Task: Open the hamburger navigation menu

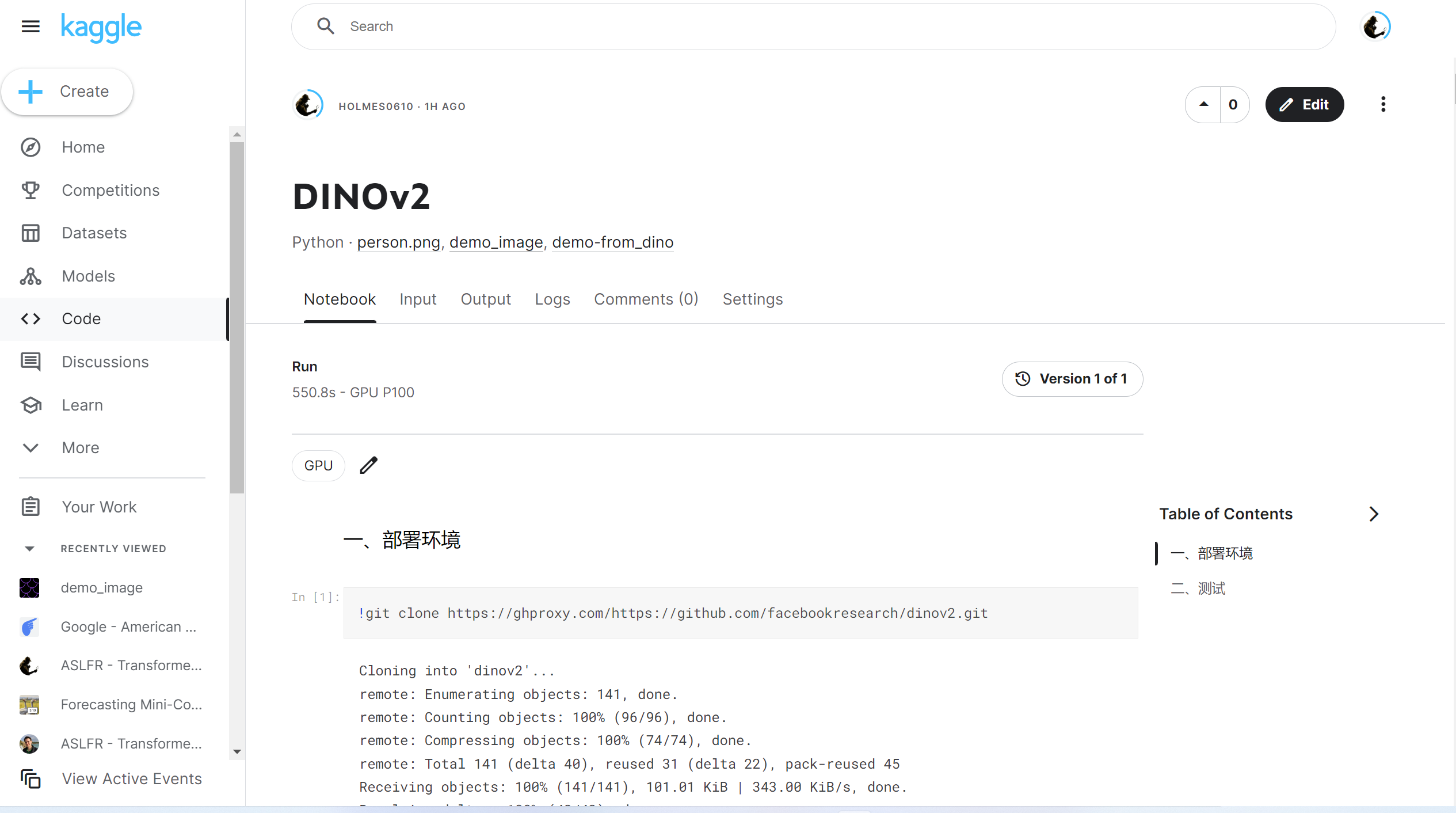Action: click(31, 26)
